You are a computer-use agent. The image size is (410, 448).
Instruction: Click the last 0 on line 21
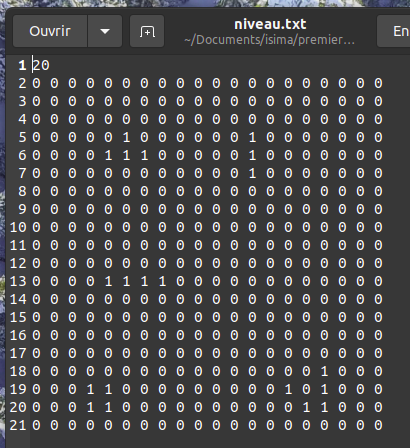coord(378,425)
